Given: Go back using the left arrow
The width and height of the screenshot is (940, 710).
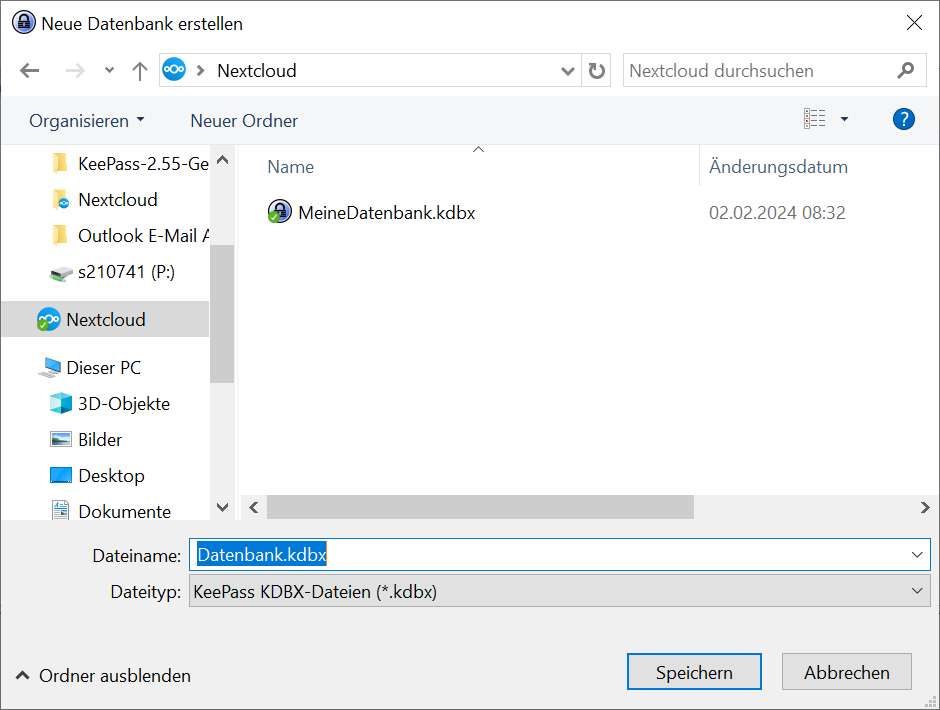Looking at the screenshot, I should pos(29,71).
